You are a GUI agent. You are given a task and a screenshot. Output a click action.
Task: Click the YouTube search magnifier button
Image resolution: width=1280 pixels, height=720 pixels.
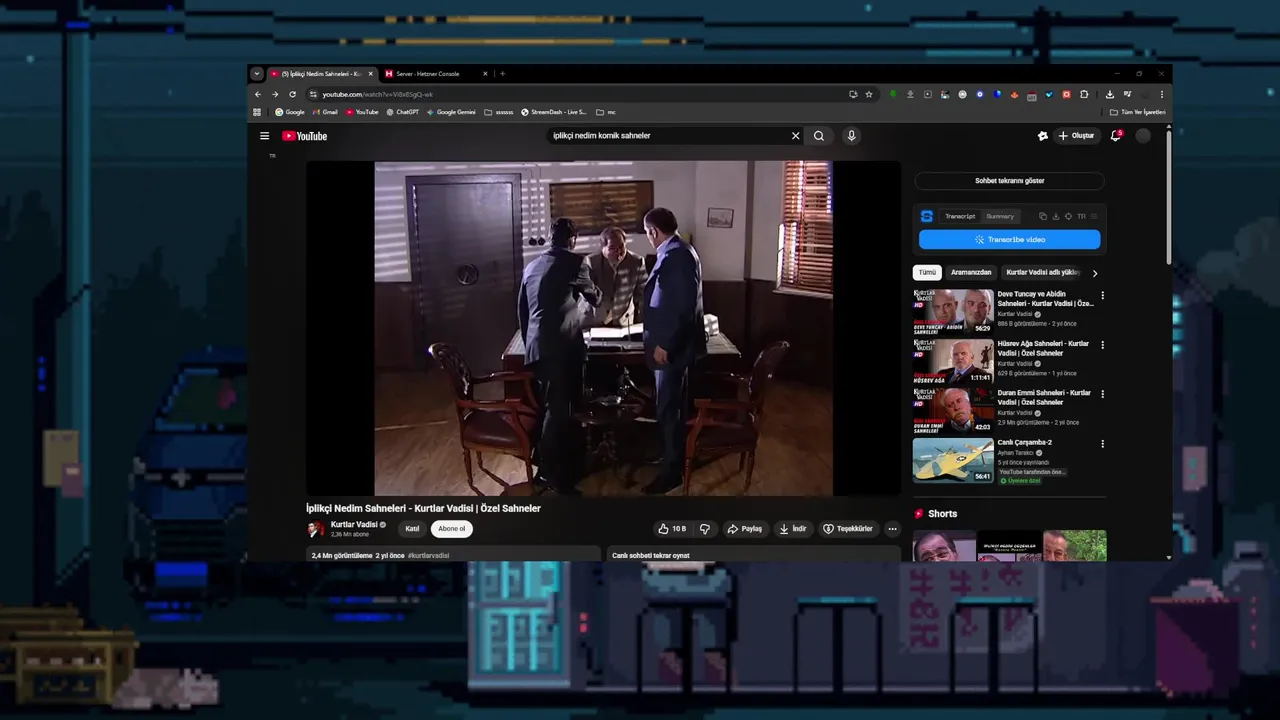point(819,136)
